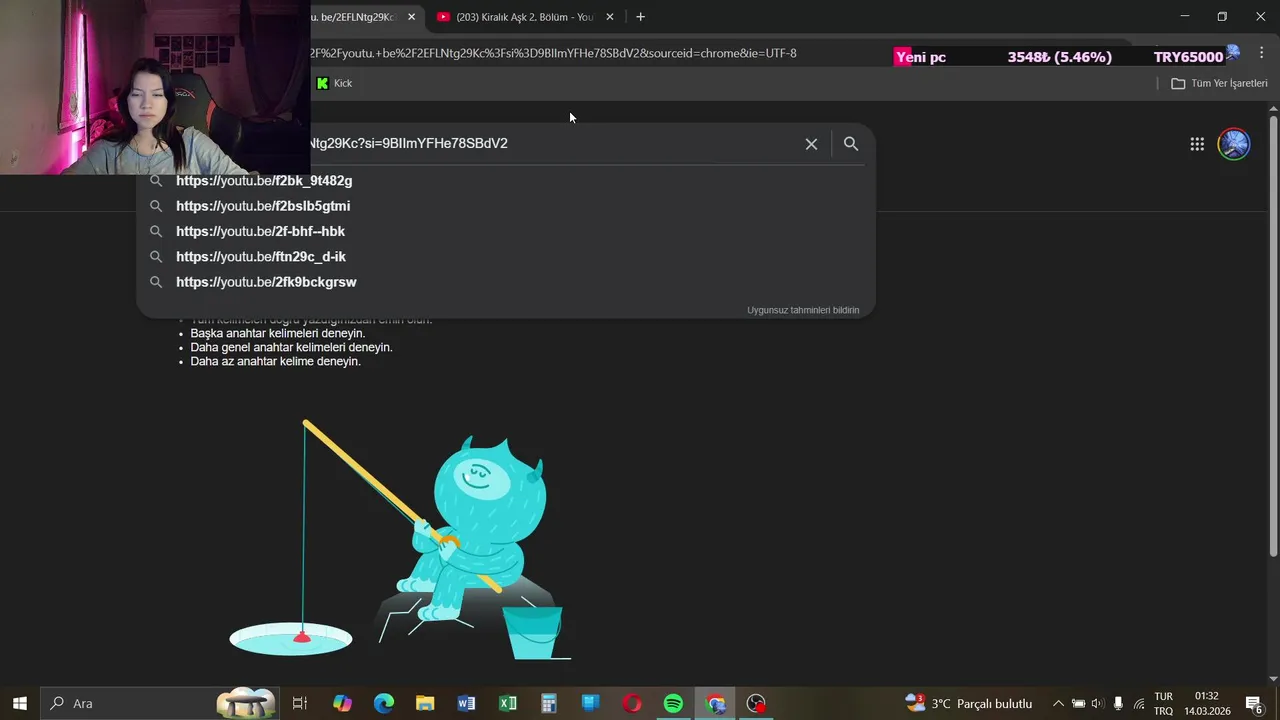1280x720 pixels.
Task: Open Calculator from the taskbar
Action: click(549, 703)
